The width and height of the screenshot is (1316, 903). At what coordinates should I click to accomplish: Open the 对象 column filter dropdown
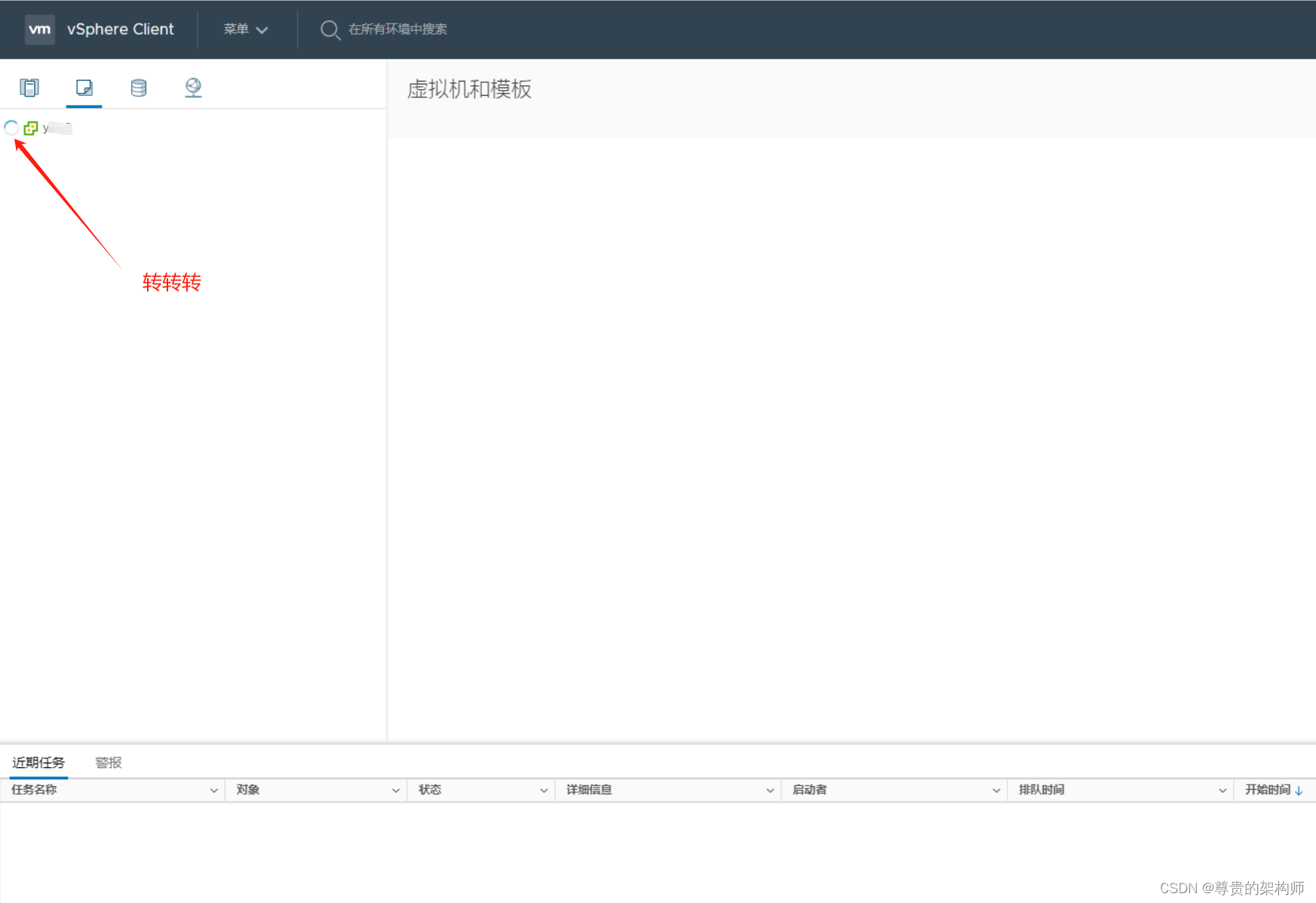pos(396,791)
